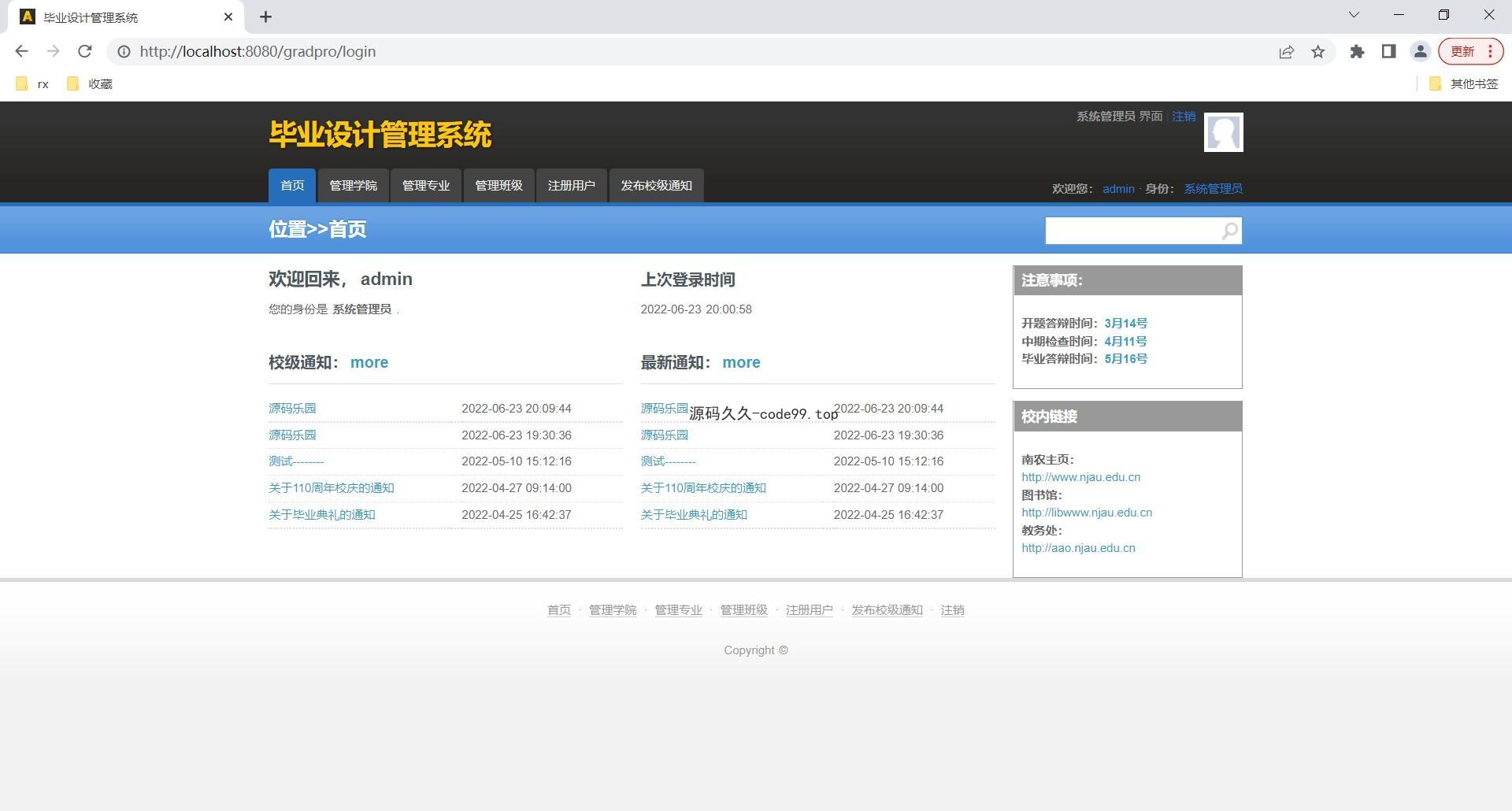
Task: Click footer 管理专业 link
Action: (678, 610)
